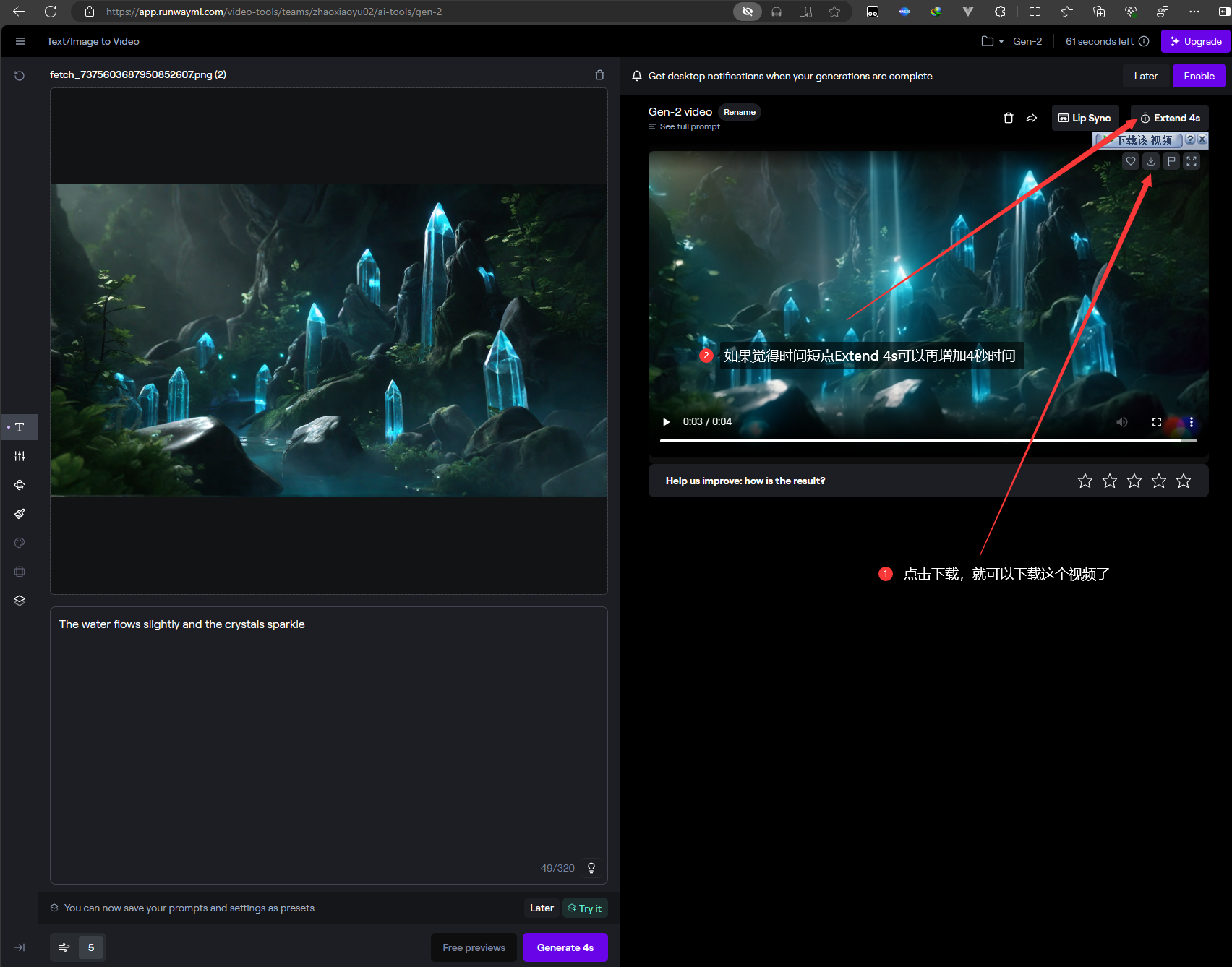Click the browser refresh icon
The width and height of the screenshot is (1232, 967).
click(51, 12)
